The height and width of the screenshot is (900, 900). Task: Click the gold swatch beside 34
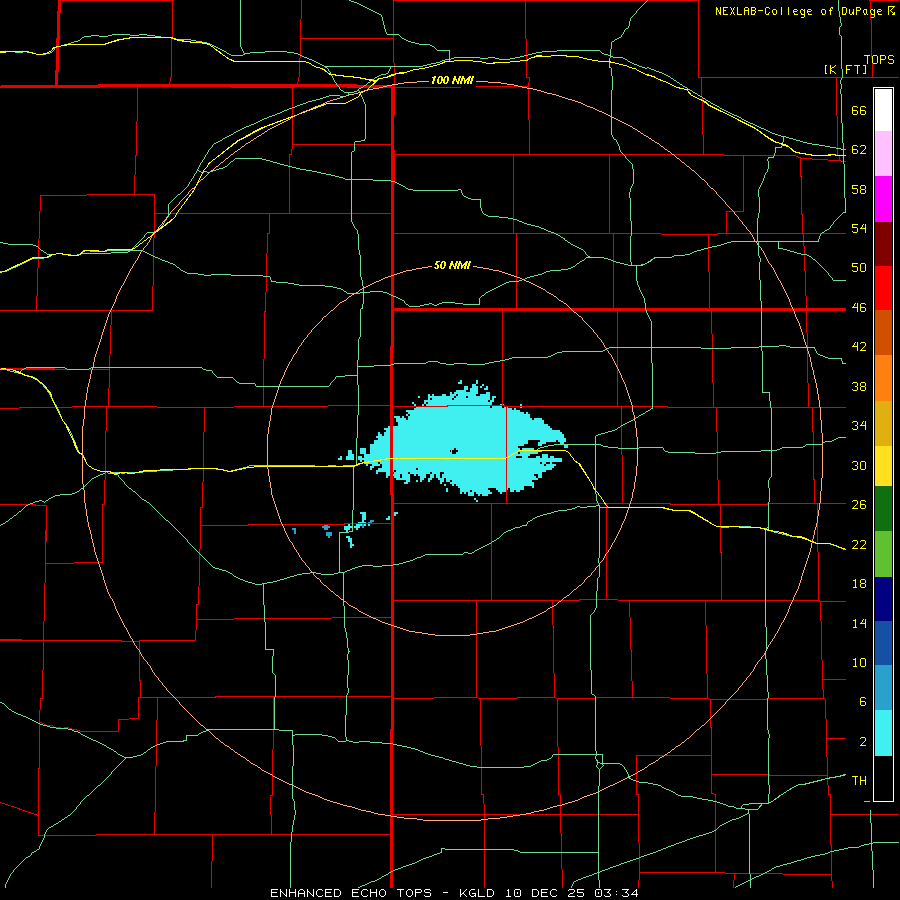click(883, 423)
